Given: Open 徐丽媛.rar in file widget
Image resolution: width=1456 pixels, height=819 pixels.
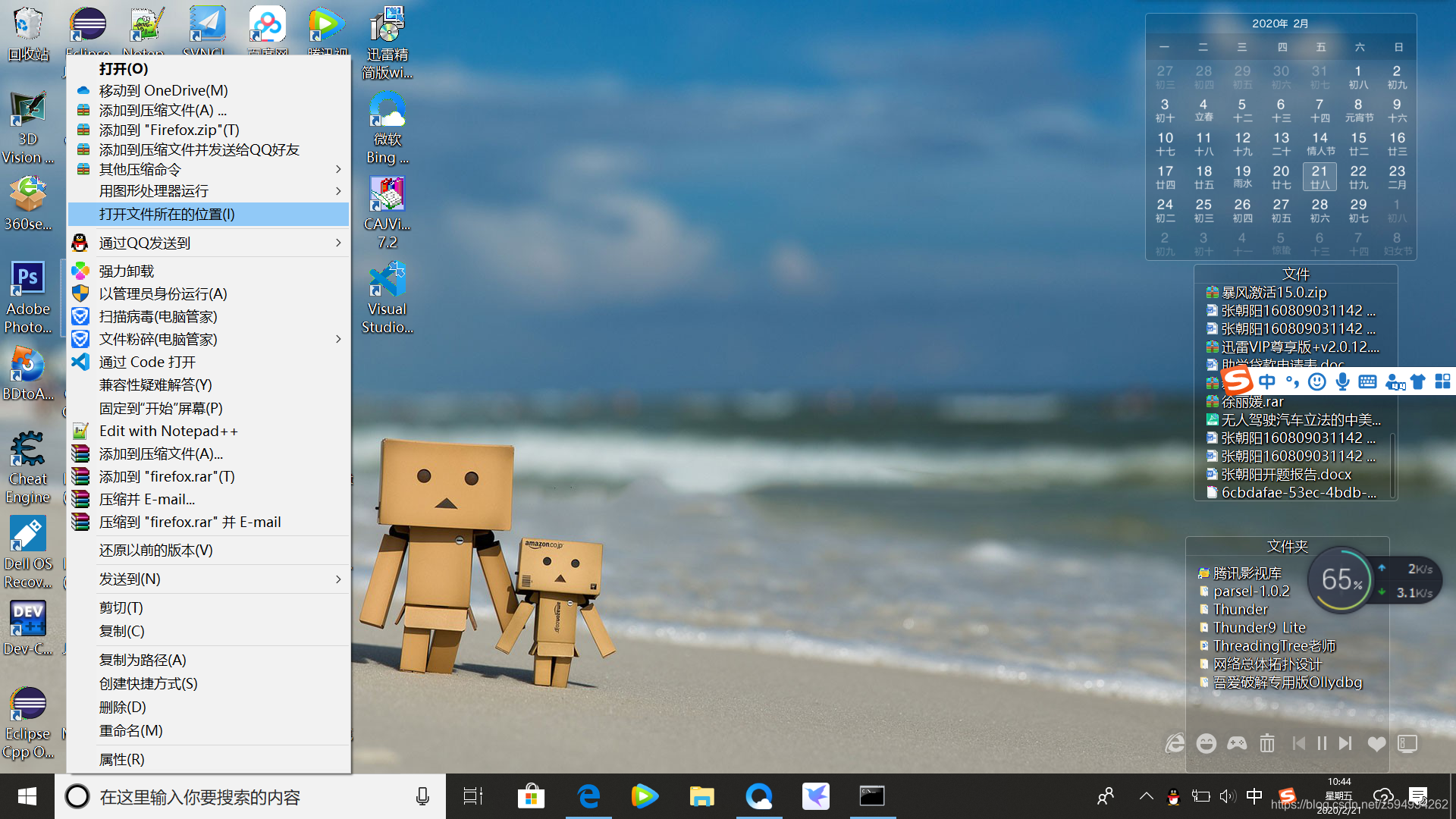Looking at the screenshot, I should (1244, 402).
